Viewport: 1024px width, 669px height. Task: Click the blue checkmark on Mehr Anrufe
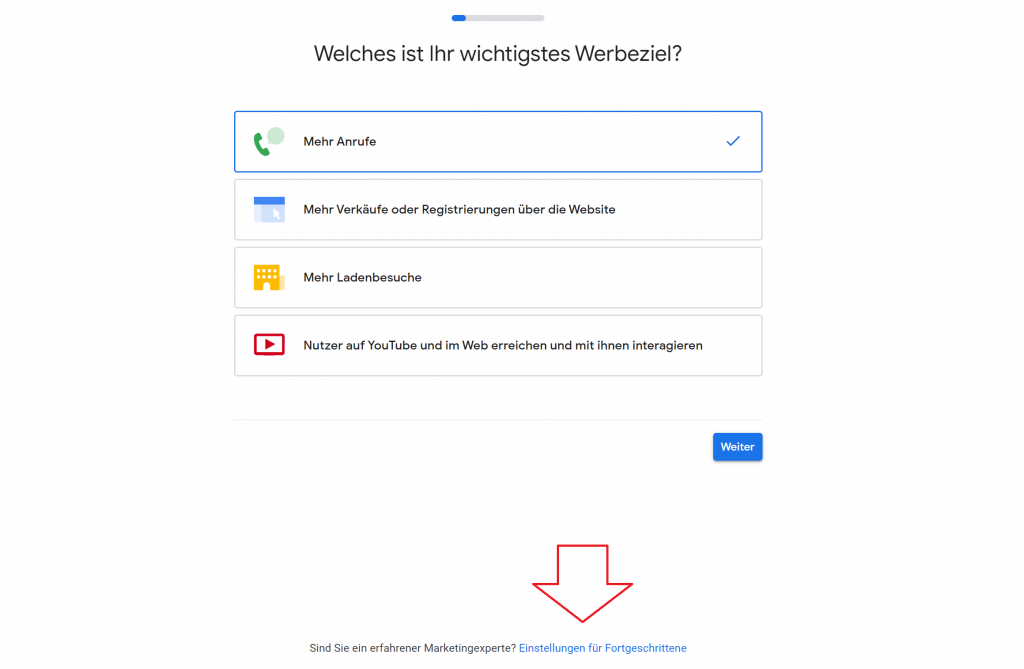click(x=733, y=141)
